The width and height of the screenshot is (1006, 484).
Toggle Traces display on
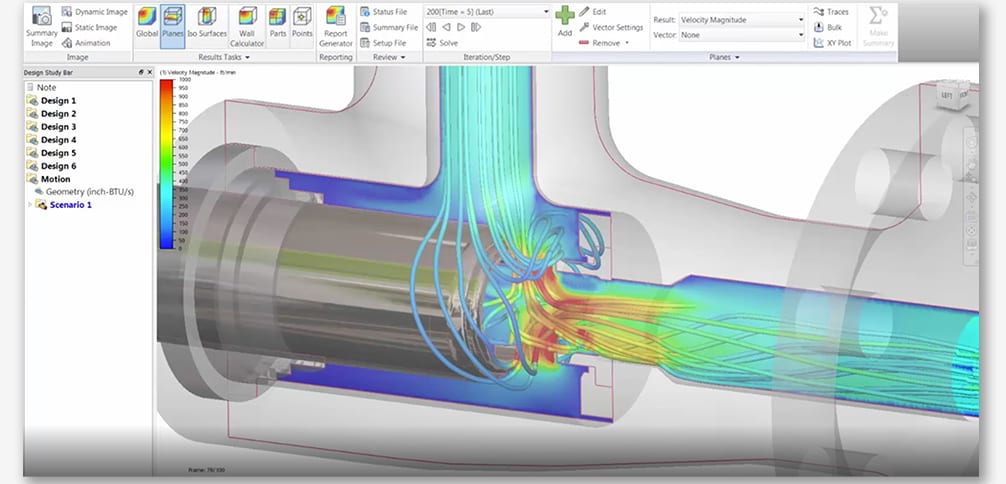click(830, 12)
